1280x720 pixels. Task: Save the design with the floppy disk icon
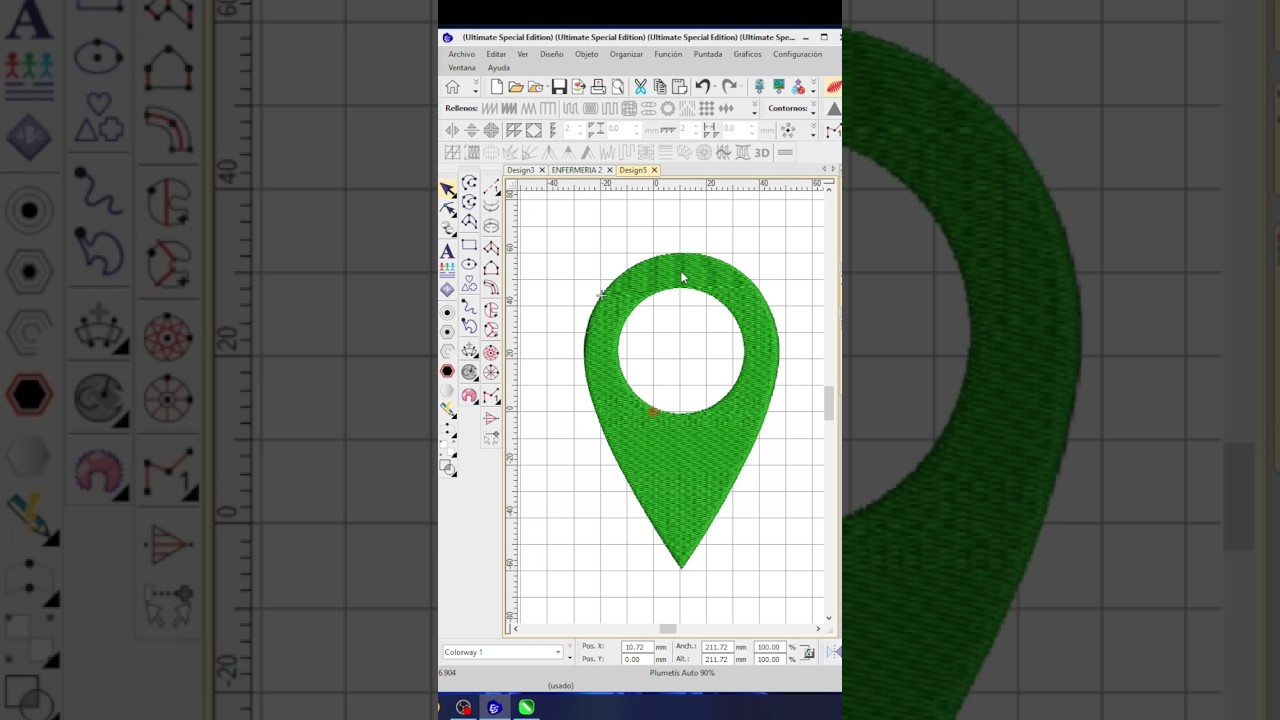[x=559, y=87]
